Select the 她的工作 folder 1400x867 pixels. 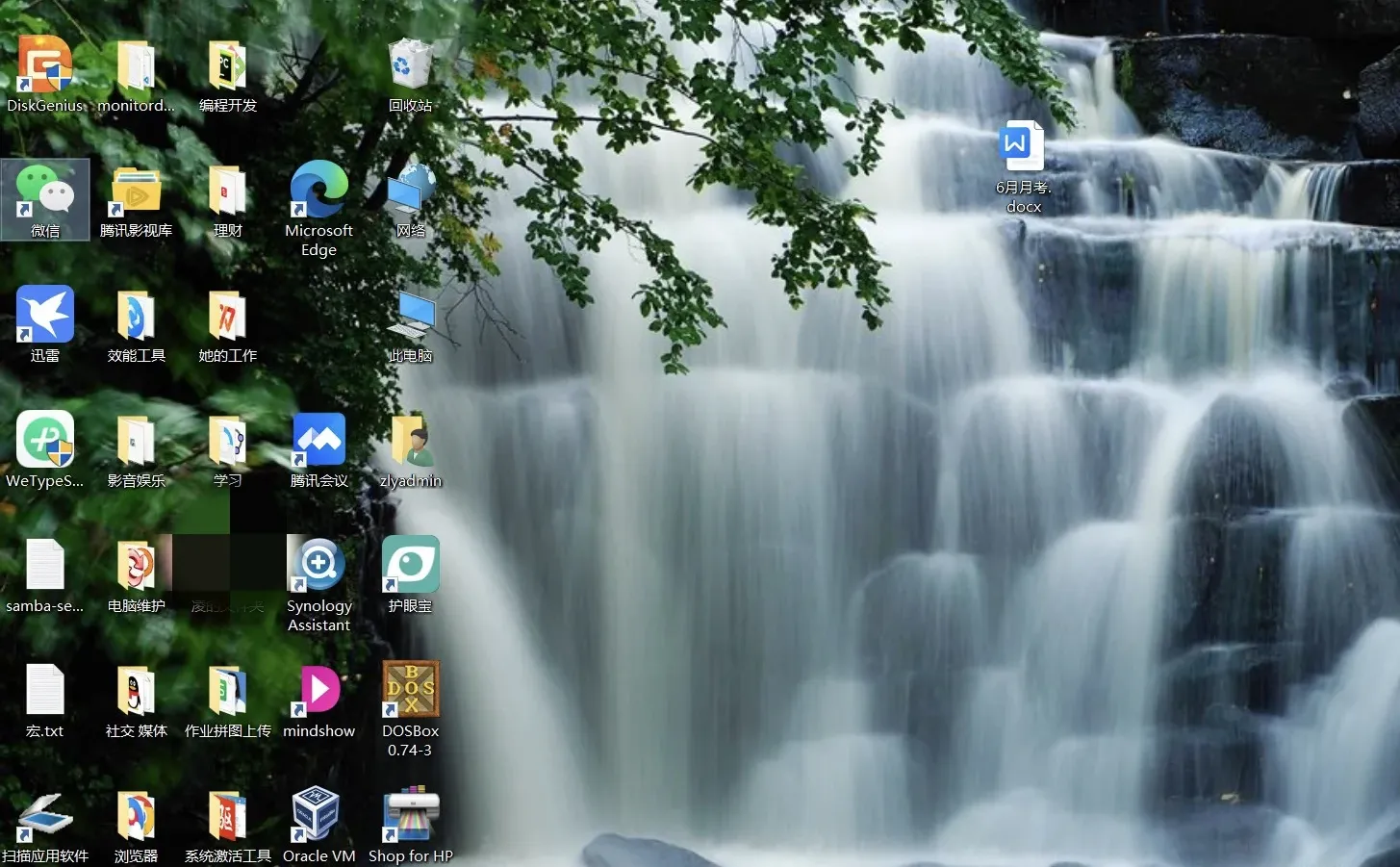point(228,316)
